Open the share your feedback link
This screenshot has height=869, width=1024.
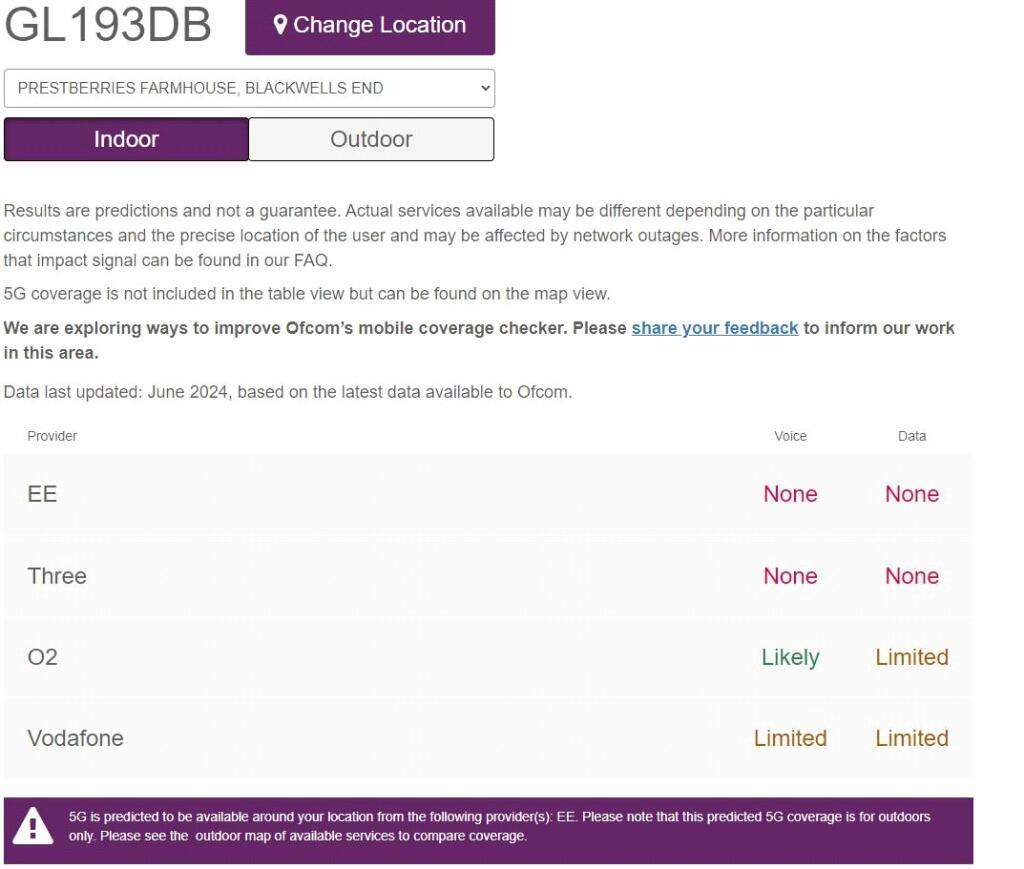[x=714, y=328]
